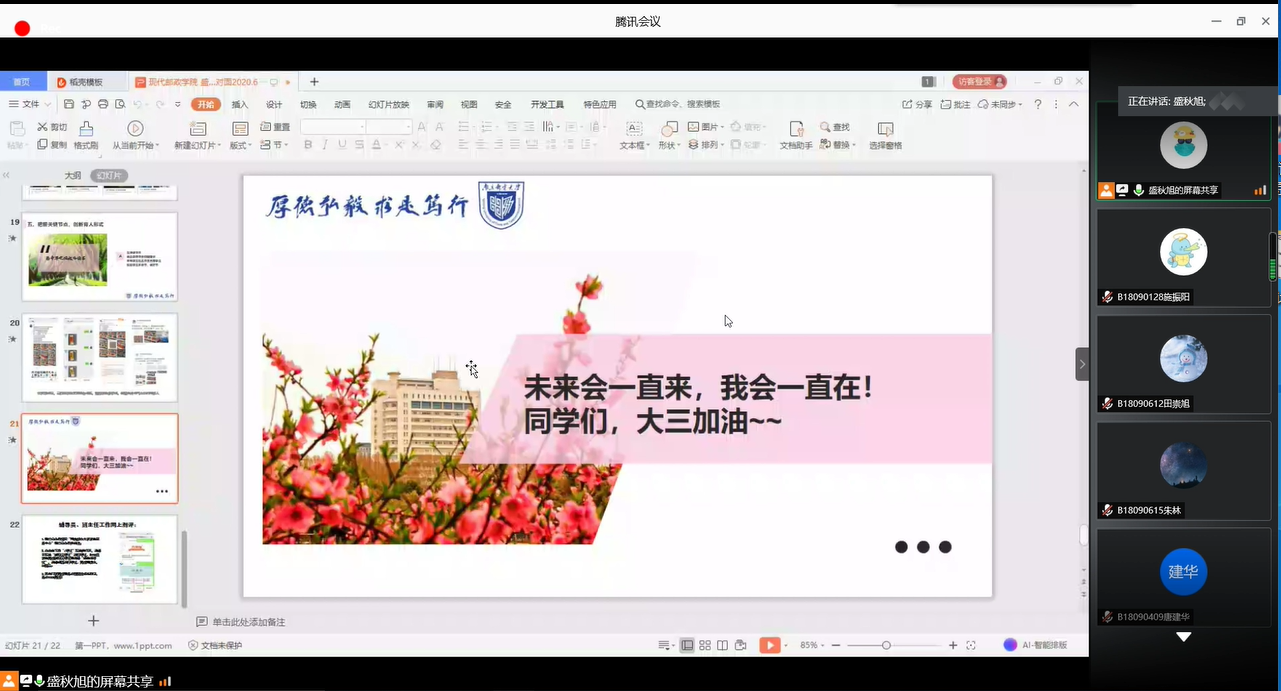Click the 首页 home tab
Screen dimensions: 1281x691
[x=21, y=82]
